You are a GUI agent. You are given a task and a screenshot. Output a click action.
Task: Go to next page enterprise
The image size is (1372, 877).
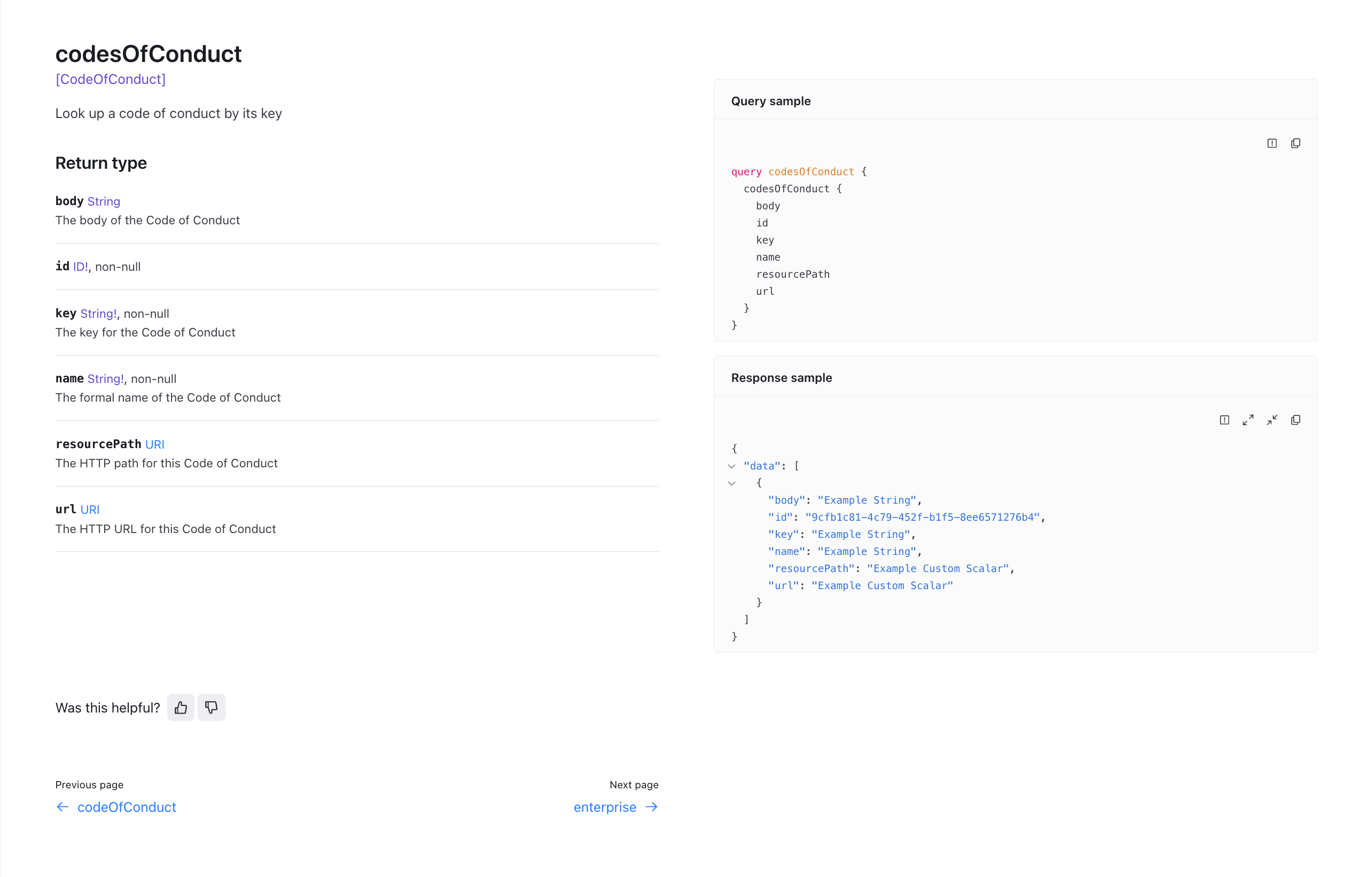616,807
